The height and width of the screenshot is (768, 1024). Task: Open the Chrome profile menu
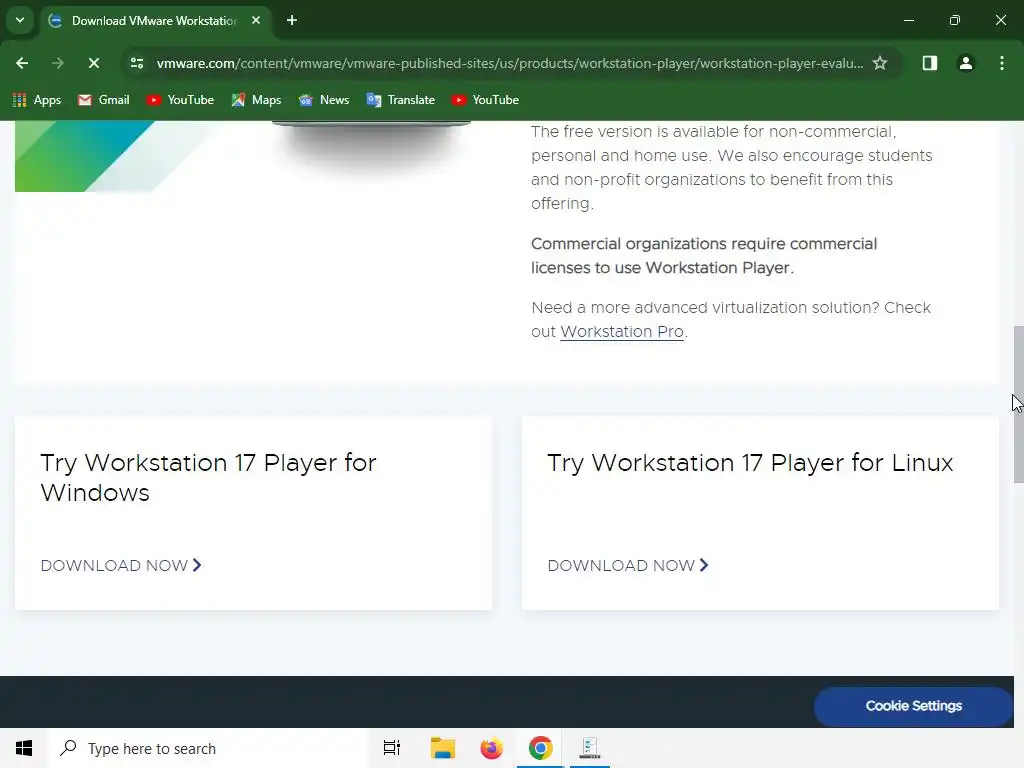[x=965, y=63]
